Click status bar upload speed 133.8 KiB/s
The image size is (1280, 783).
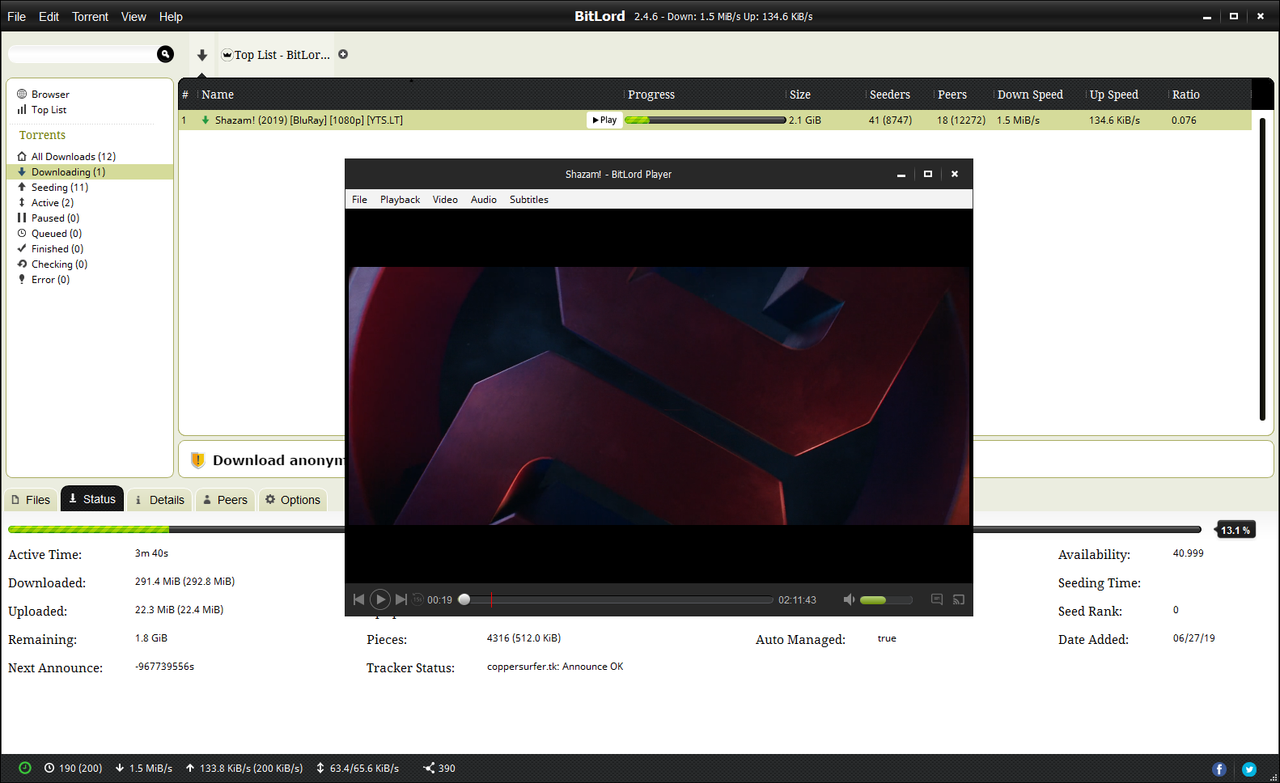click(x=244, y=768)
